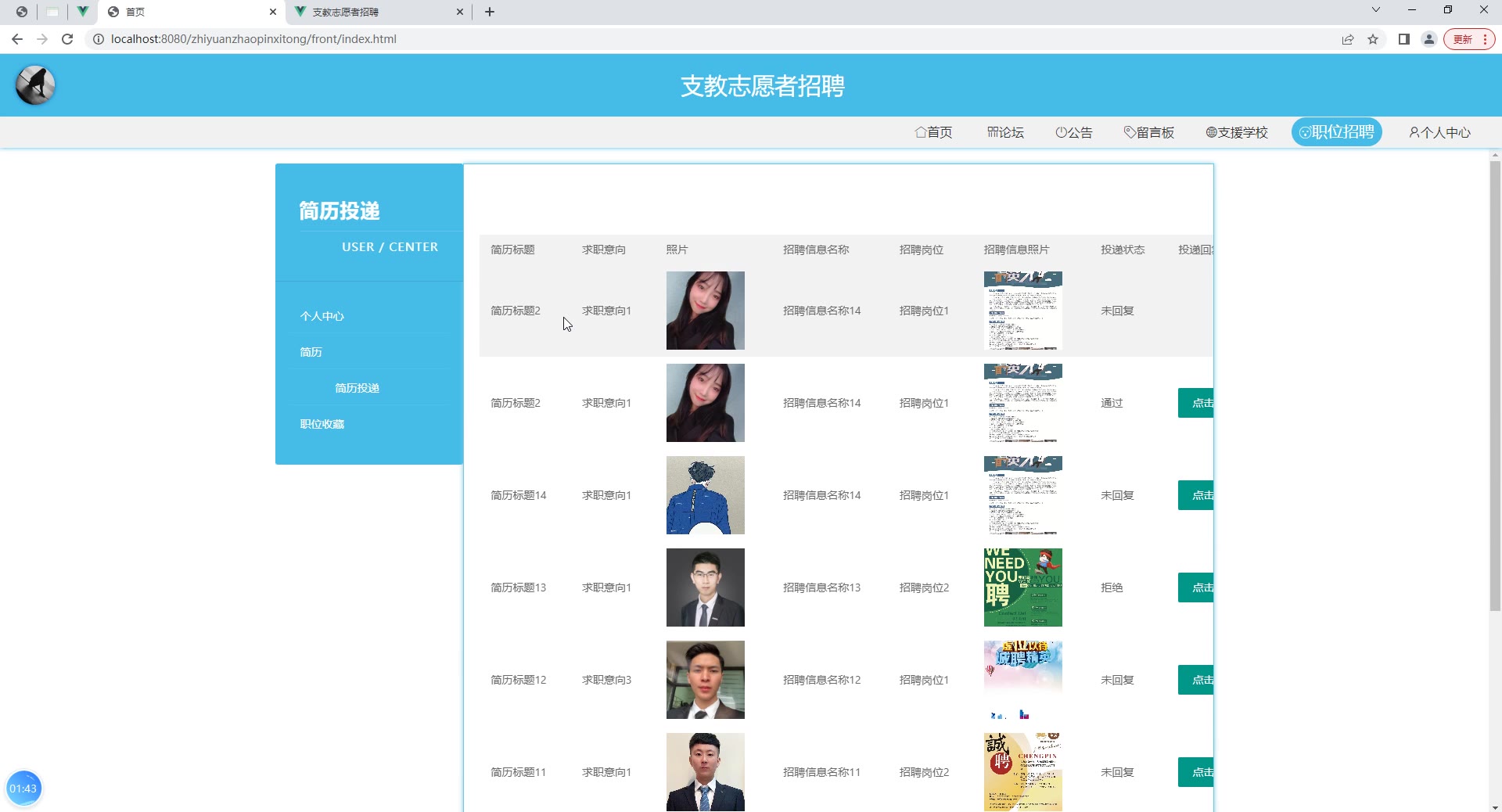Click the site logo avatar in header
The width and height of the screenshot is (1502, 812).
(x=35, y=85)
